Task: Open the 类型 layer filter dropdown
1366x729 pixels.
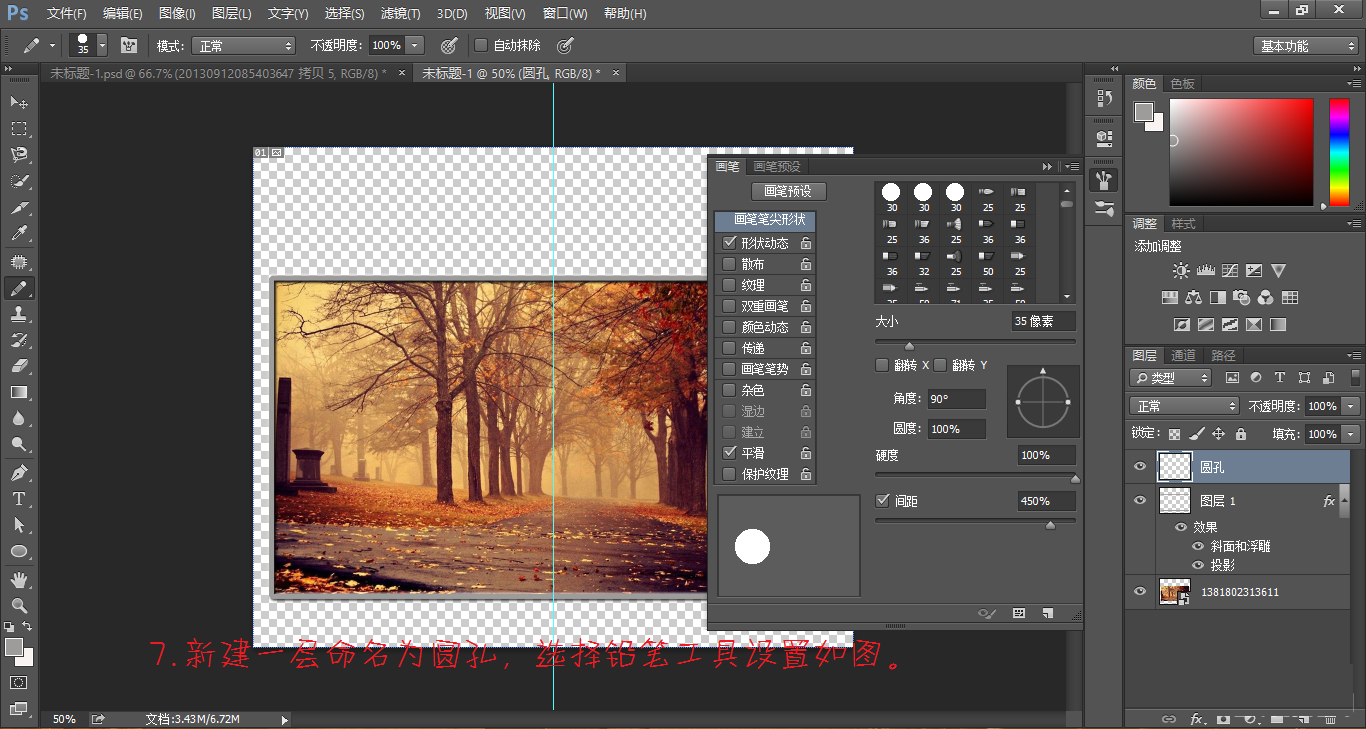Action: point(1170,378)
